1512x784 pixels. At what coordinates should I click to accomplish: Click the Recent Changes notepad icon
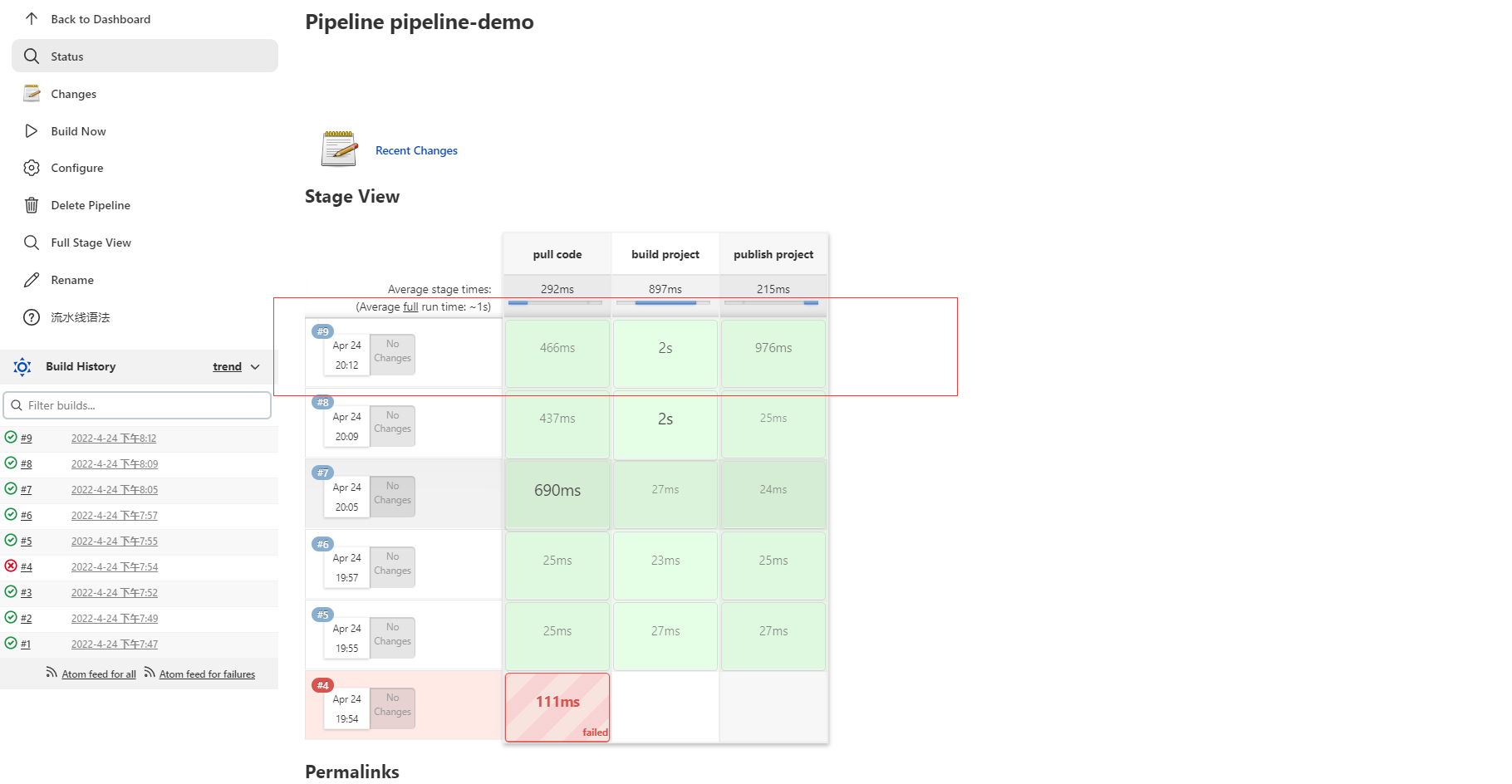point(339,149)
